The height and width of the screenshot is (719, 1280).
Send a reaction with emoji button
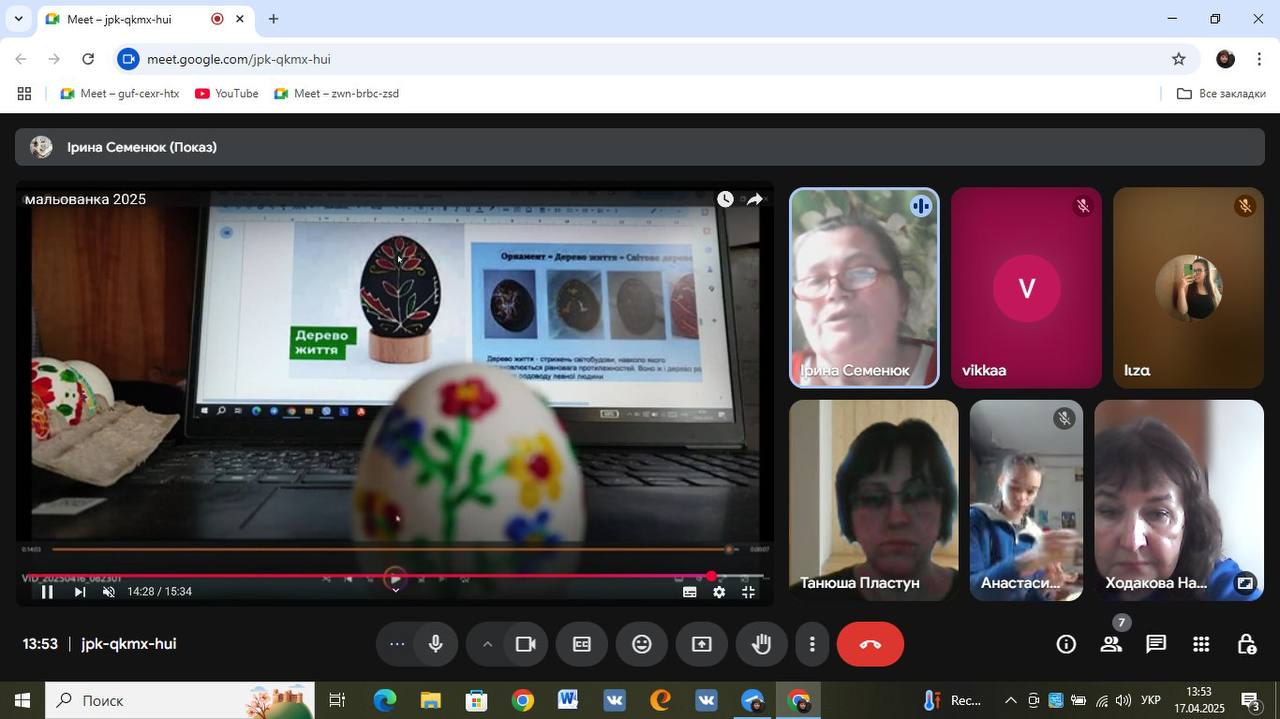[642, 645]
